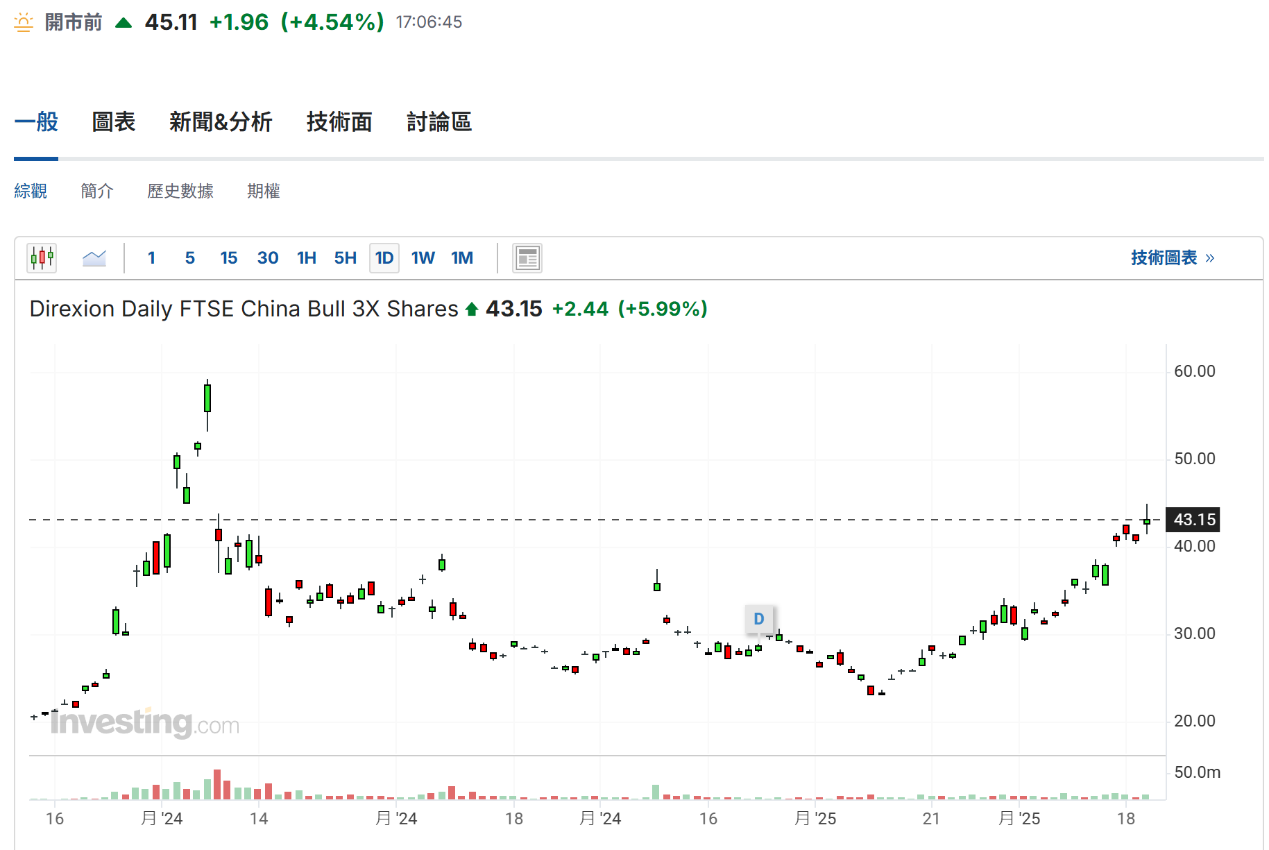Select the 1M interval

[462, 258]
